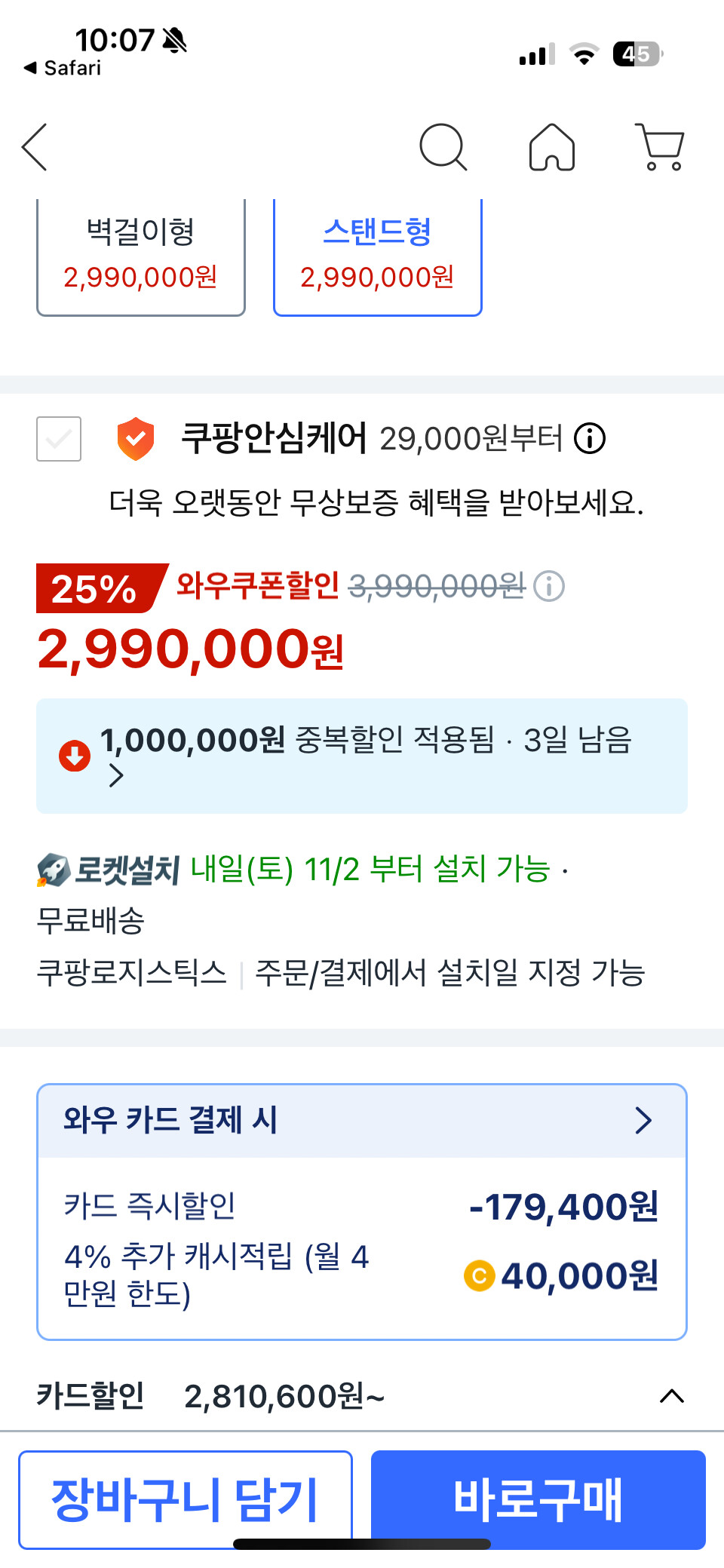Tap the red down-arrow discount icon
Screen dimensions: 724x1568
75,756
